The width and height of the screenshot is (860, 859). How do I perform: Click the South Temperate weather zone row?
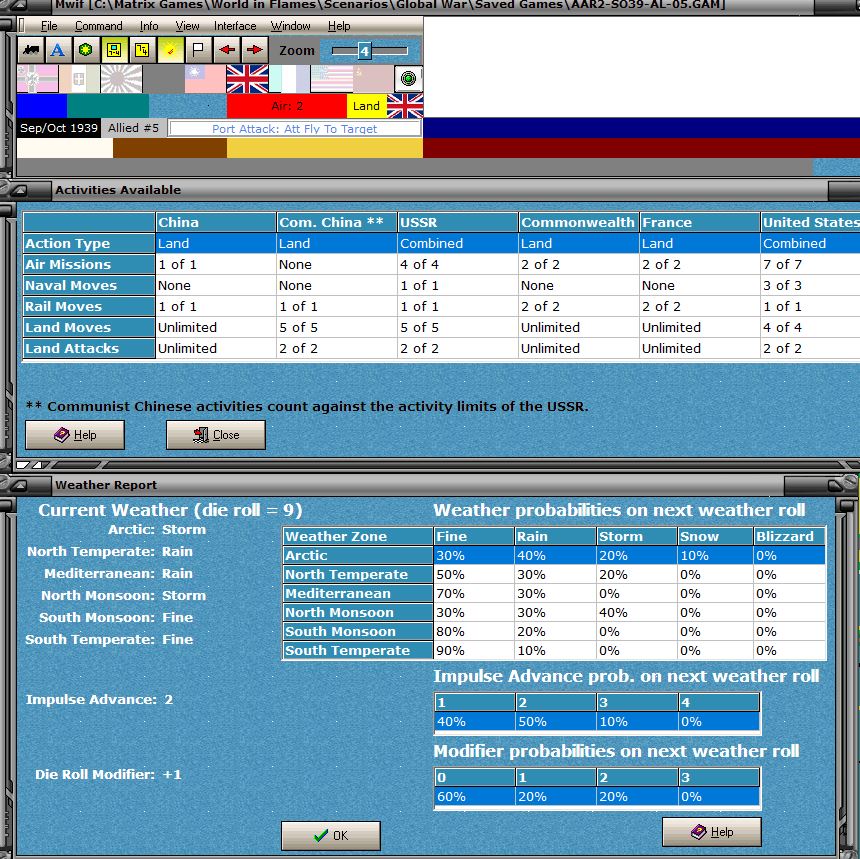[554, 650]
